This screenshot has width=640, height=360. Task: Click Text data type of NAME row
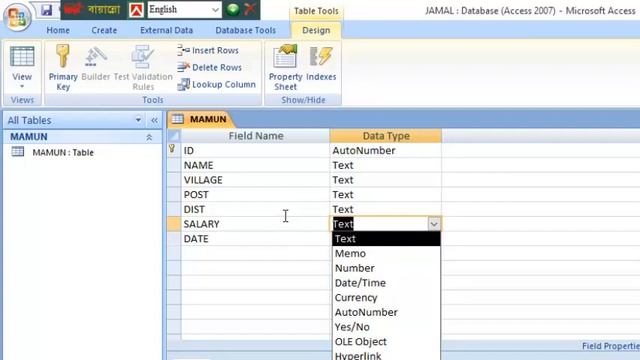385,165
